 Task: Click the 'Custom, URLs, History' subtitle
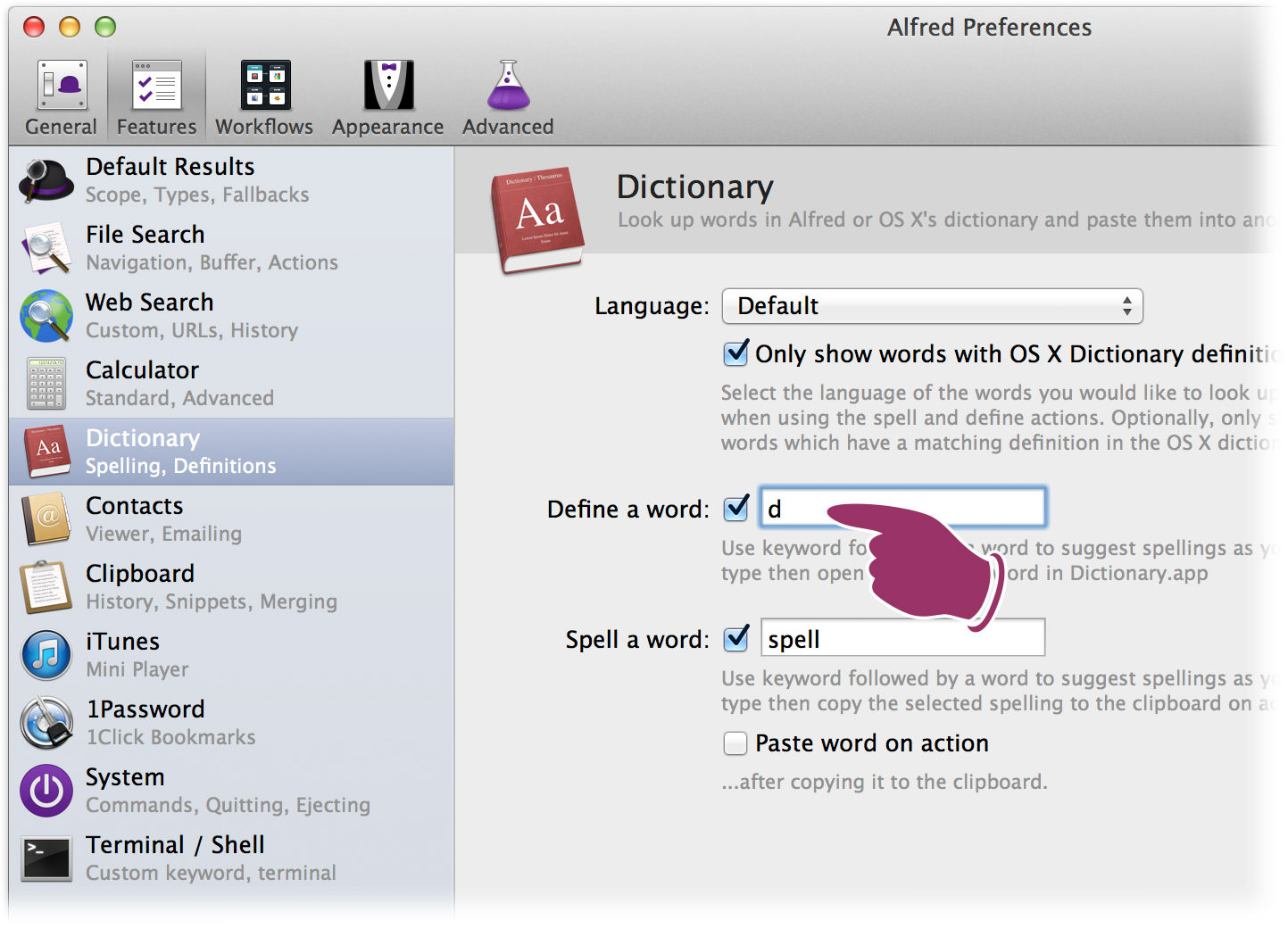[x=192, y=330]
